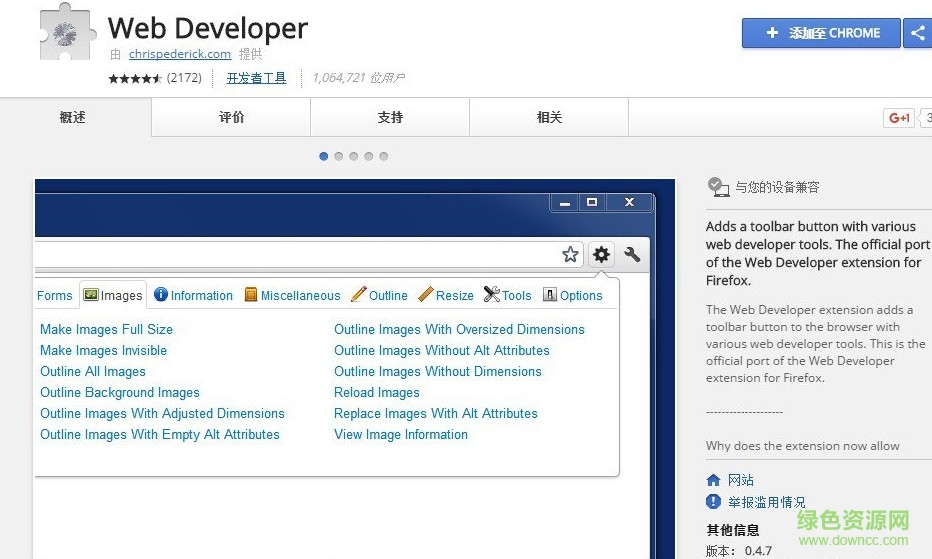Click the report abuse exclamation icon
The width and height of the screenshot is (932, 559).
(713, 502)
